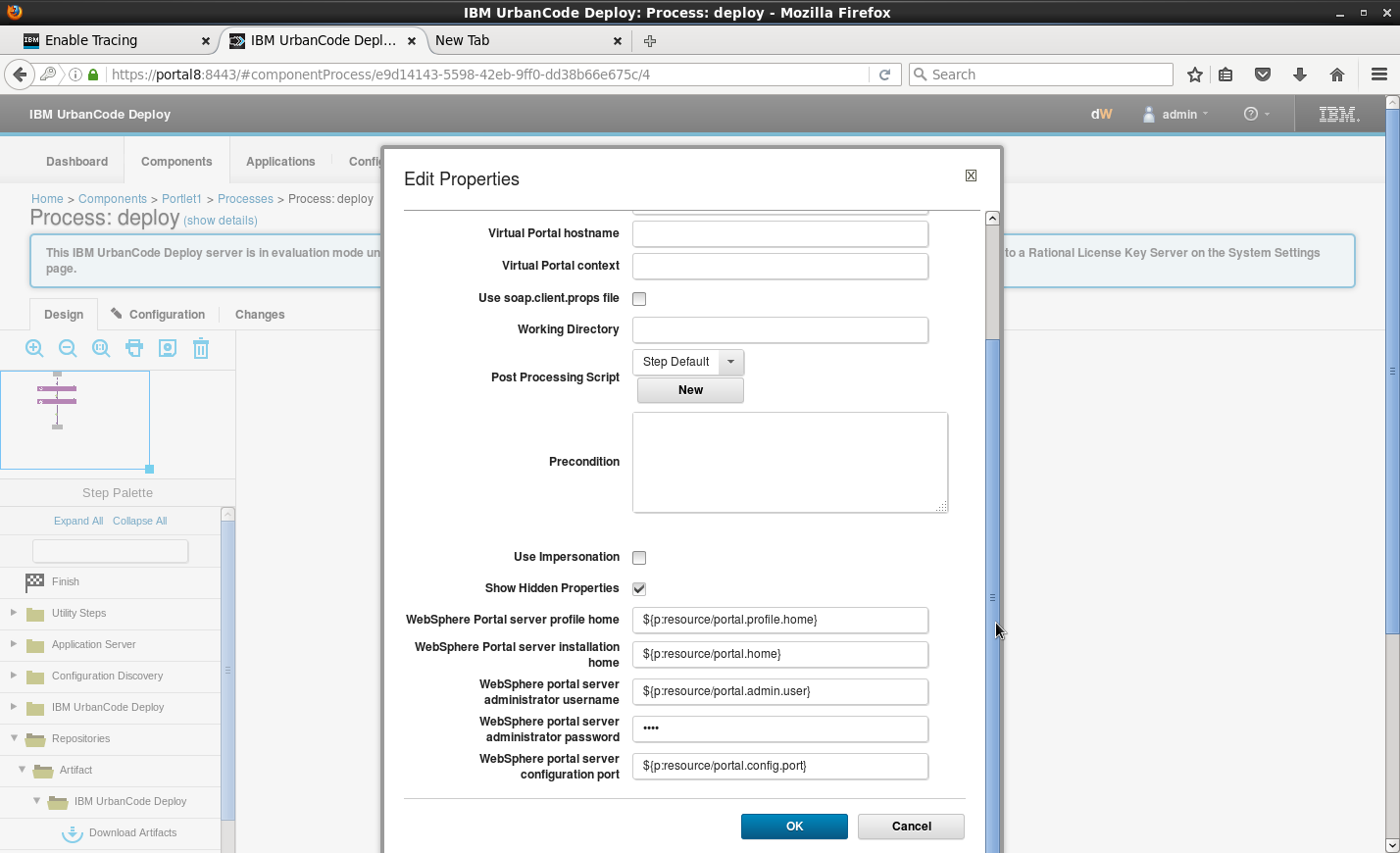Close the Edit Properties dialog with X
The image size is (1400, 853).
[x=971, y=176]
